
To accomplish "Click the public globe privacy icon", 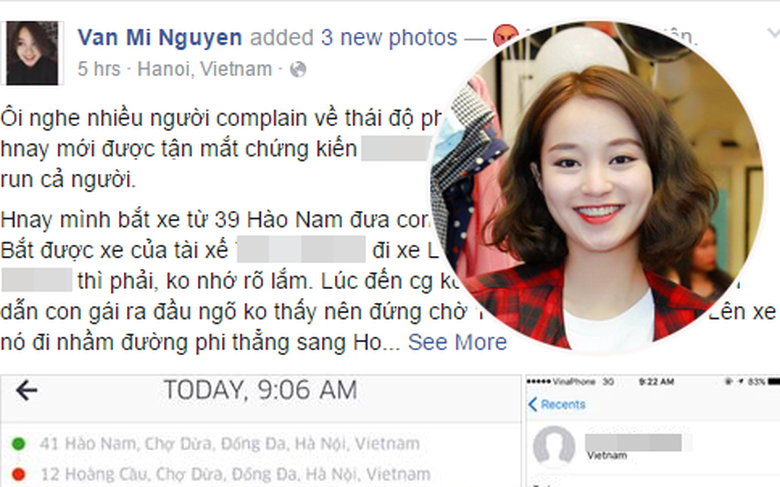I will click(297, 70).
